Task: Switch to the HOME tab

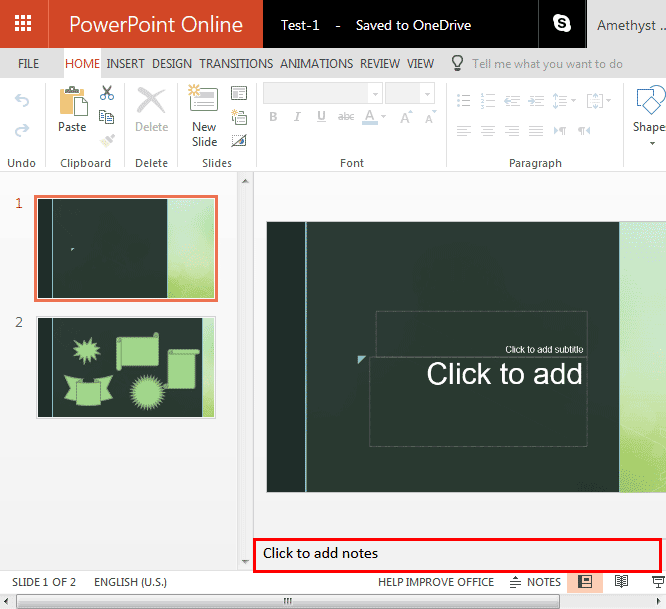Action: point(82,64)
